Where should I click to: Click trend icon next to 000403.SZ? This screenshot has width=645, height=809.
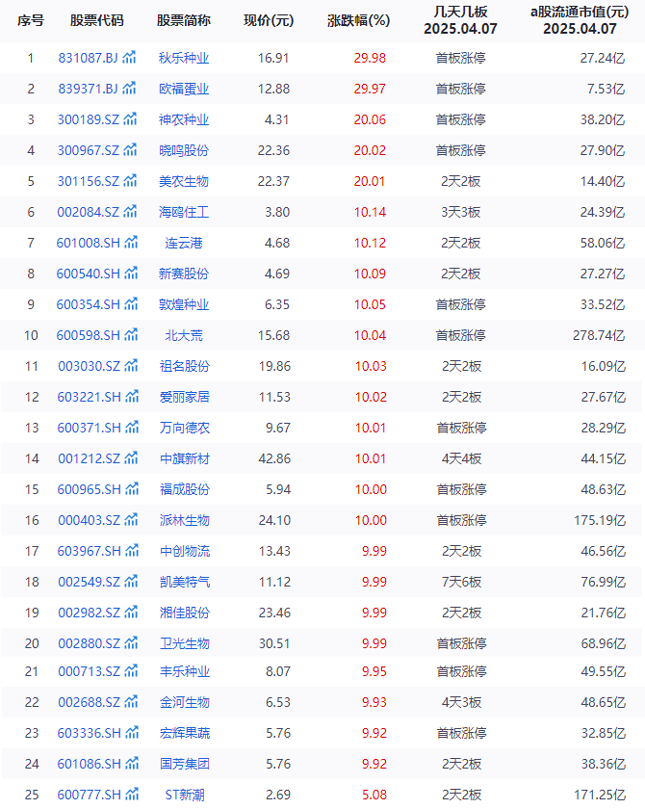click(132, 520)
